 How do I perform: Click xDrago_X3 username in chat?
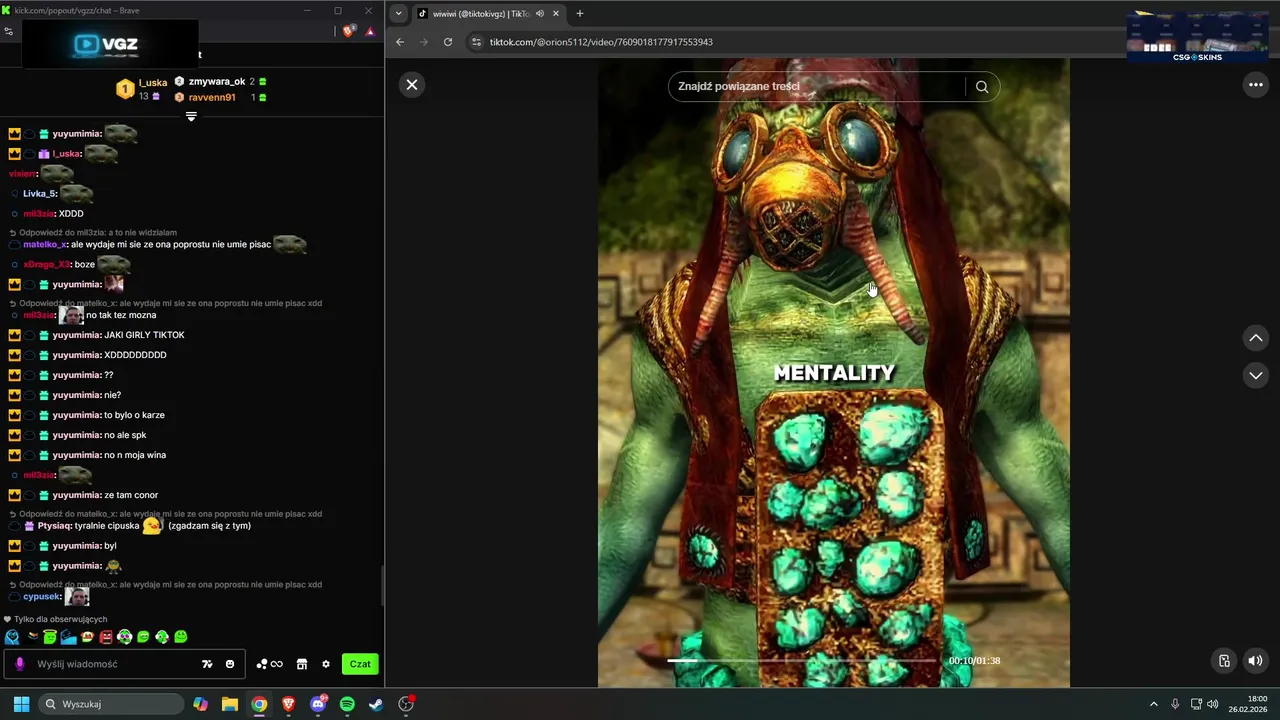click(46, 264)
